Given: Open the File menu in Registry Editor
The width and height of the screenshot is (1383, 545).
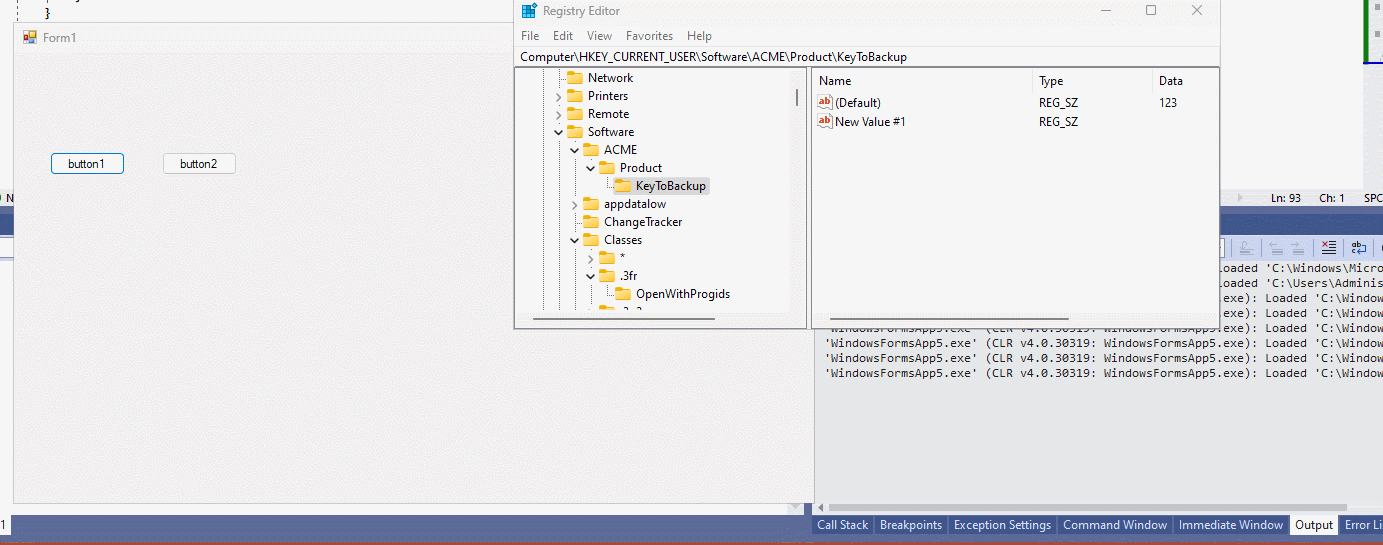Looking at the screenshot, I should (x=530, y=36).
